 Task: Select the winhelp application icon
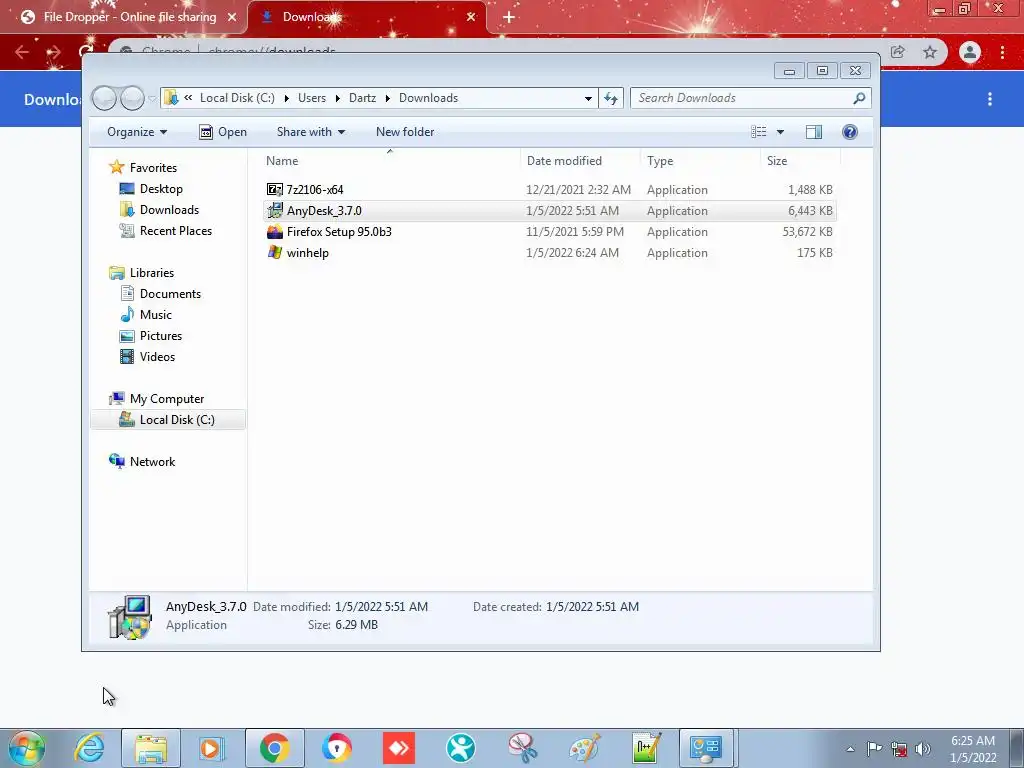point(275,252)
